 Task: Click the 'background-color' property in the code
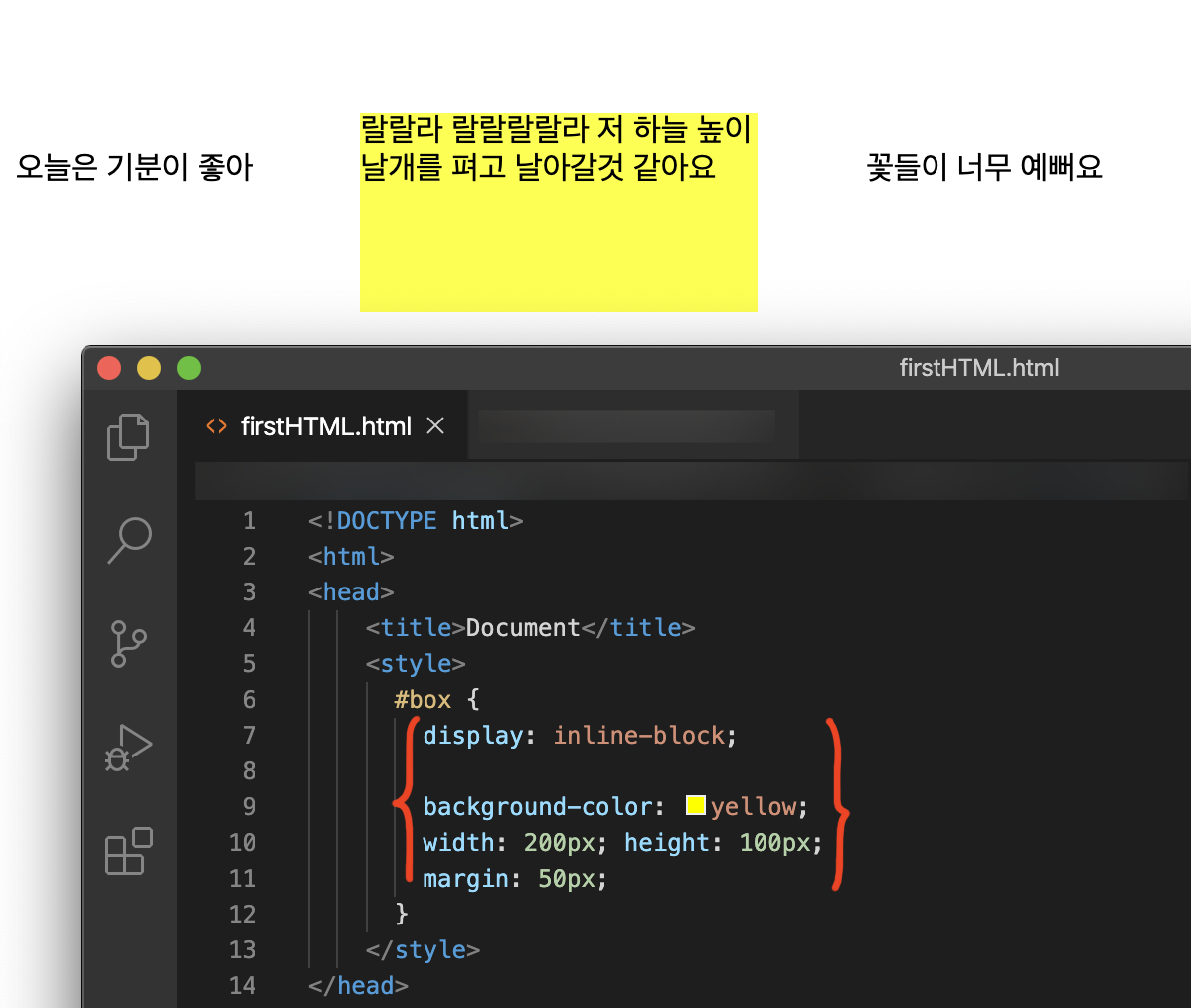point(538,807)
